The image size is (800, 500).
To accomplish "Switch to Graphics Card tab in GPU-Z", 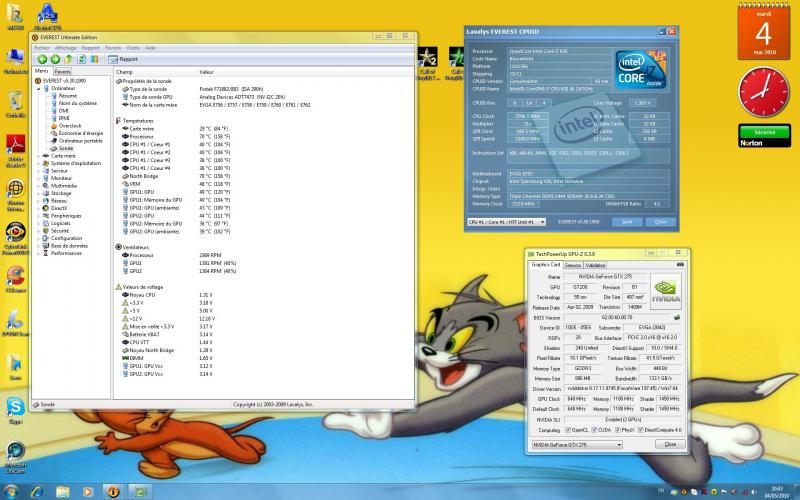I will click(545, 265).
